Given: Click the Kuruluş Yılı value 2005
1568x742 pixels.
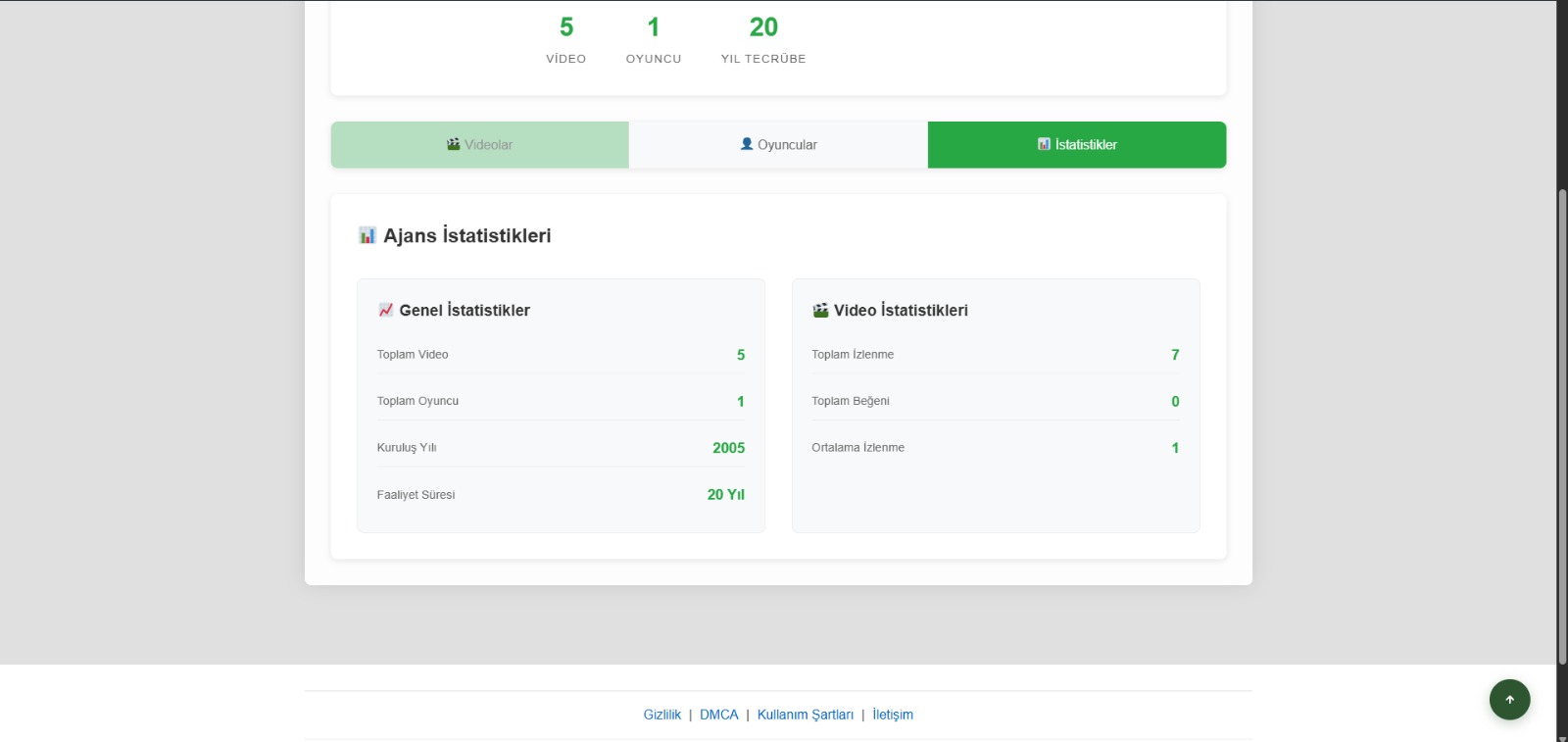Looking at the screenshot, I should point(728,448).
